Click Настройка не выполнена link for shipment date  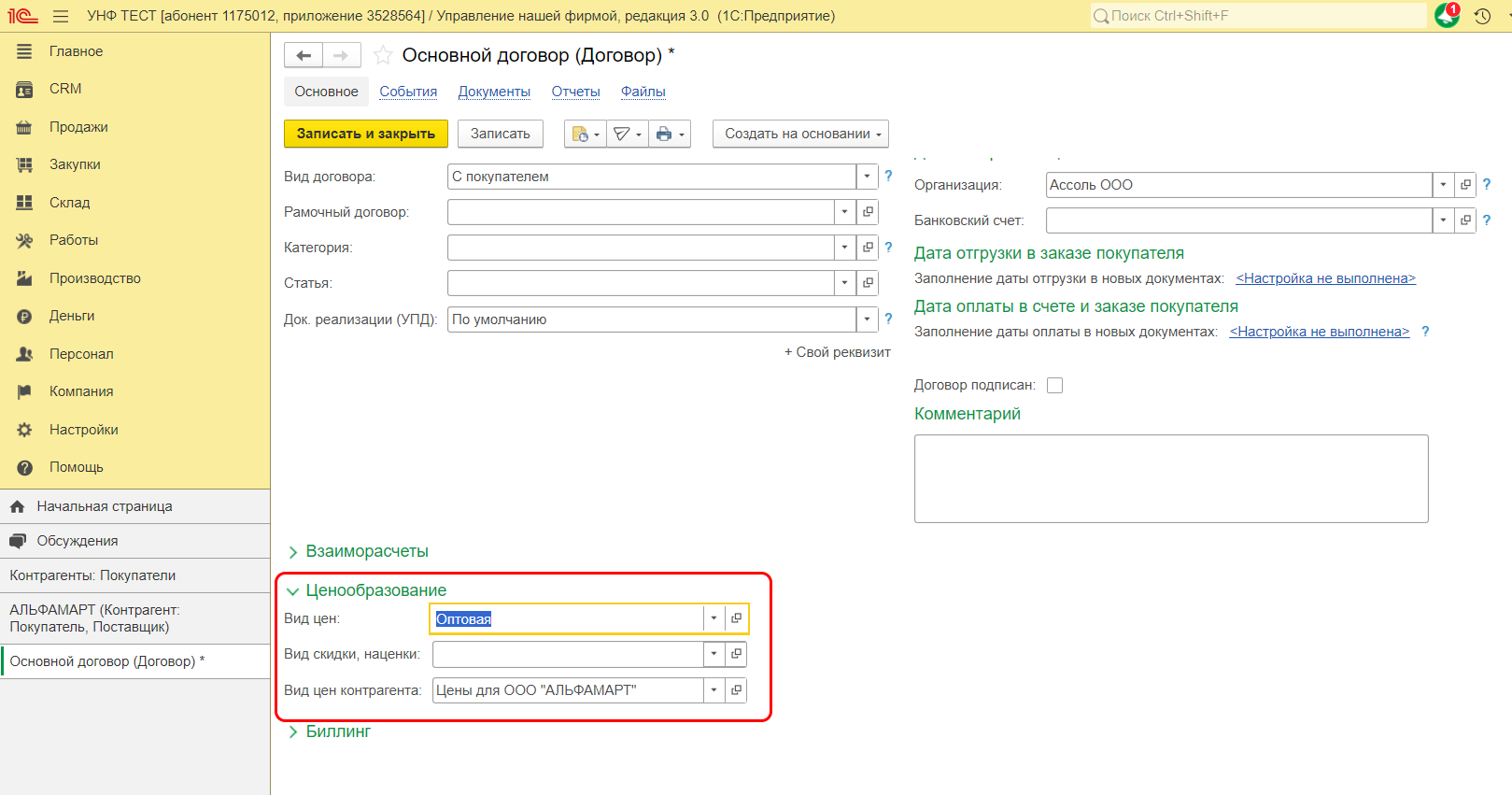(1325, 278)
